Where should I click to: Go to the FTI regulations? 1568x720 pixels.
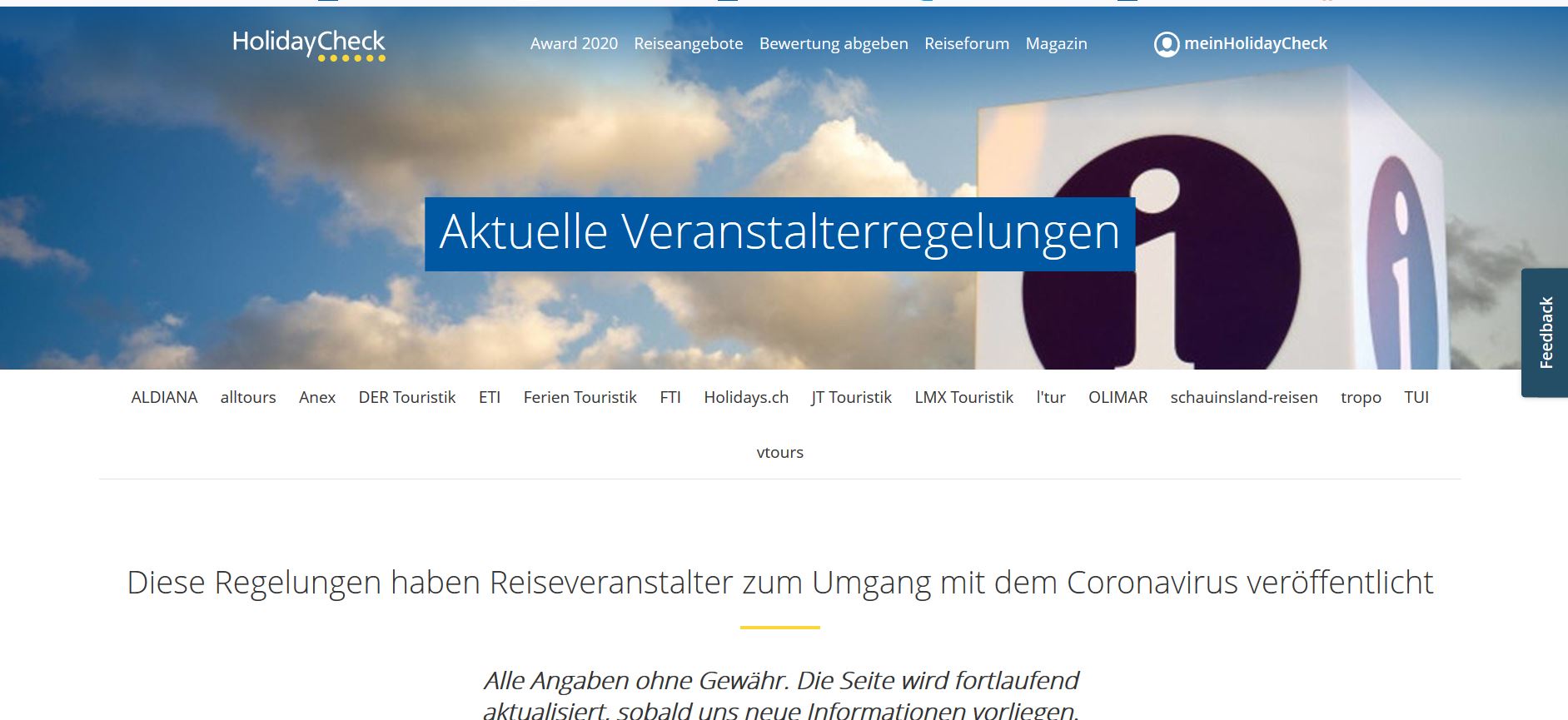[x=670, y=397]
